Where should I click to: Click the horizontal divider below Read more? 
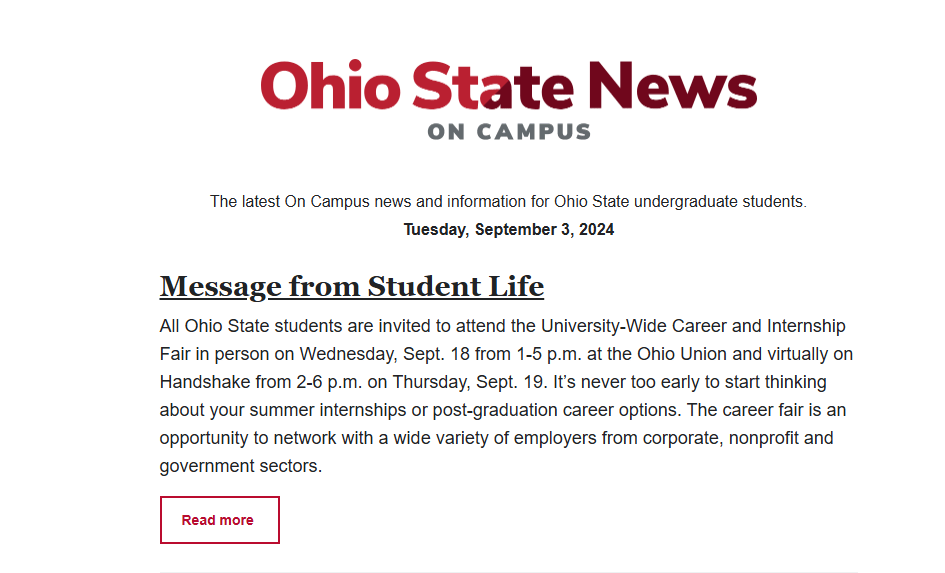(x=508, y=572)
